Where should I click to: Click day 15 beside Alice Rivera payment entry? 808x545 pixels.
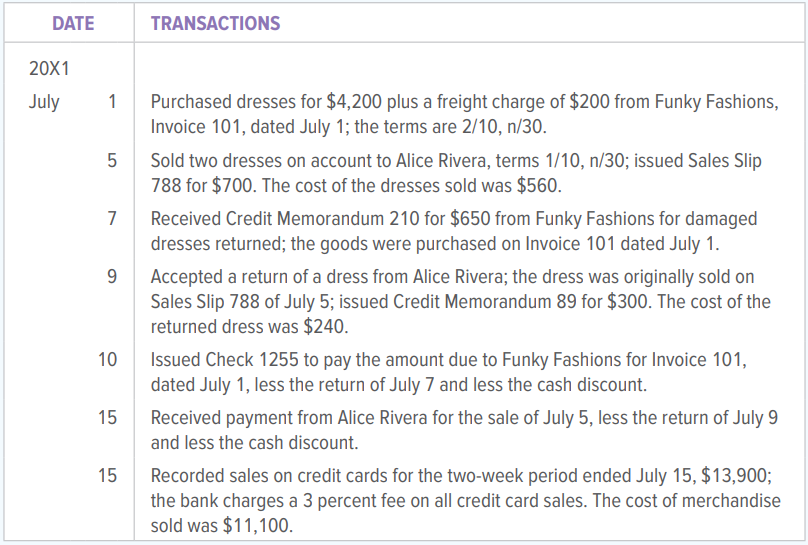(x=108, y=418)
